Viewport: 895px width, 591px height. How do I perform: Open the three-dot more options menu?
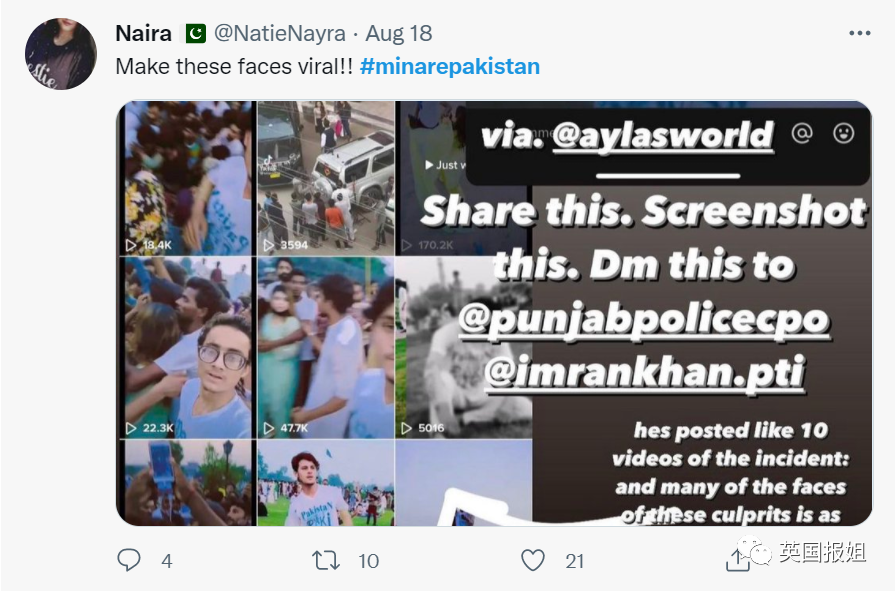pyautogui.click(x=859, y=33)
